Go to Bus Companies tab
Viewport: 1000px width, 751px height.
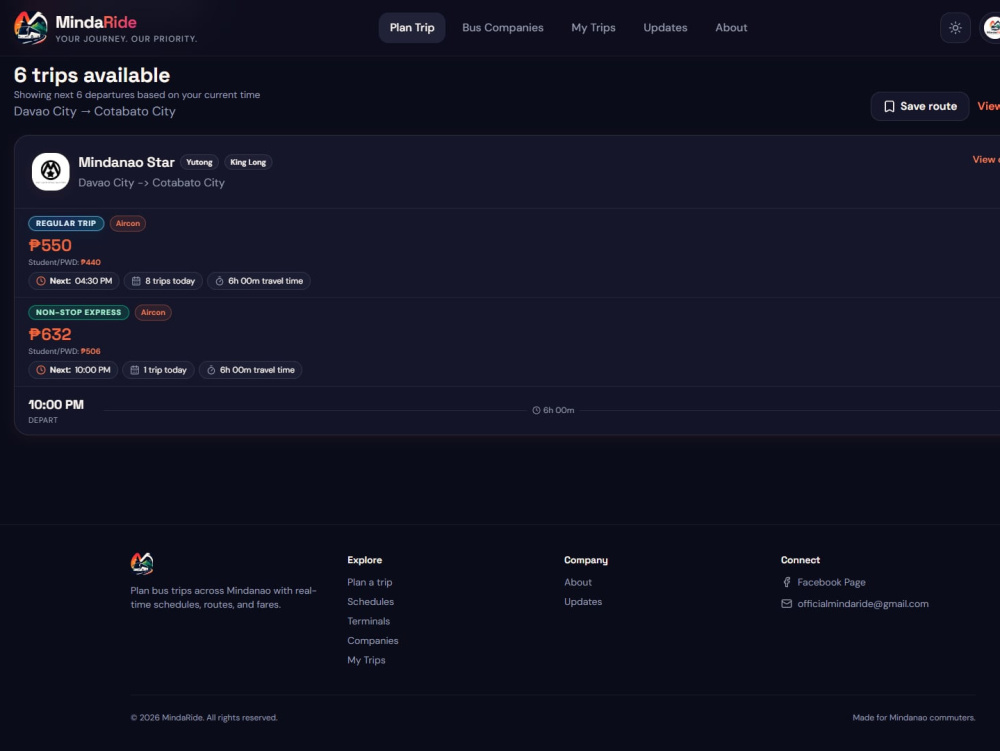point(503,27)
